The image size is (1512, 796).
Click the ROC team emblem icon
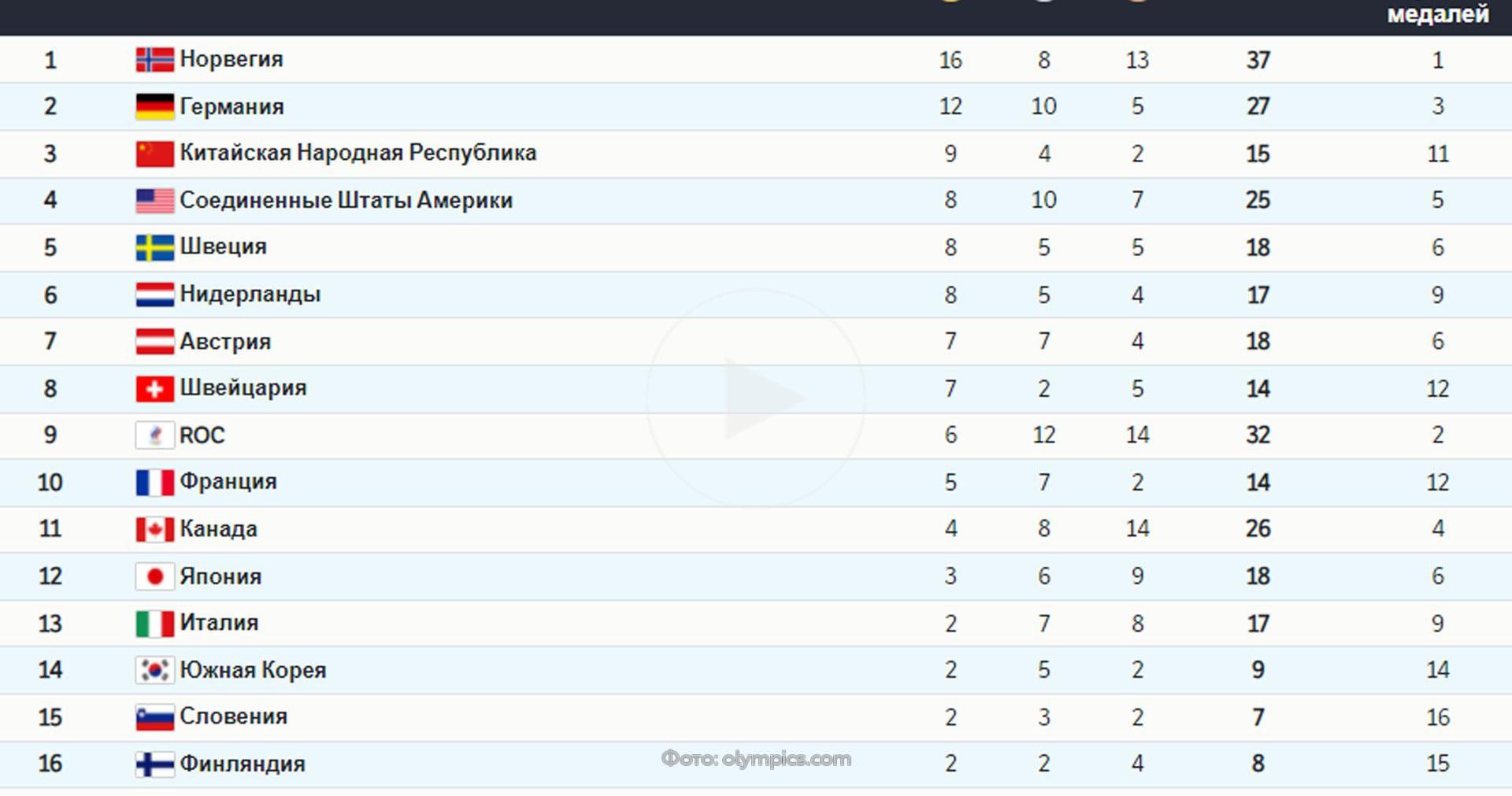click(x=154, y=435)
